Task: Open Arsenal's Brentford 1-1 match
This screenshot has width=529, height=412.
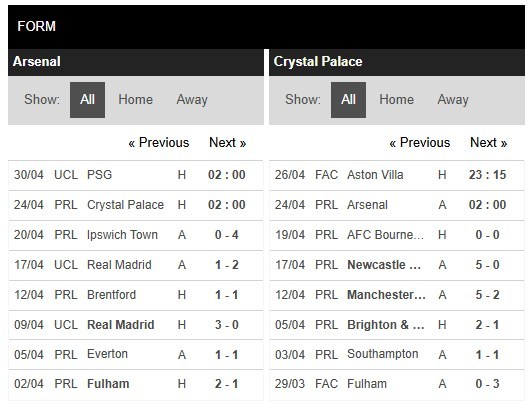Action: (x=136, y=295)
